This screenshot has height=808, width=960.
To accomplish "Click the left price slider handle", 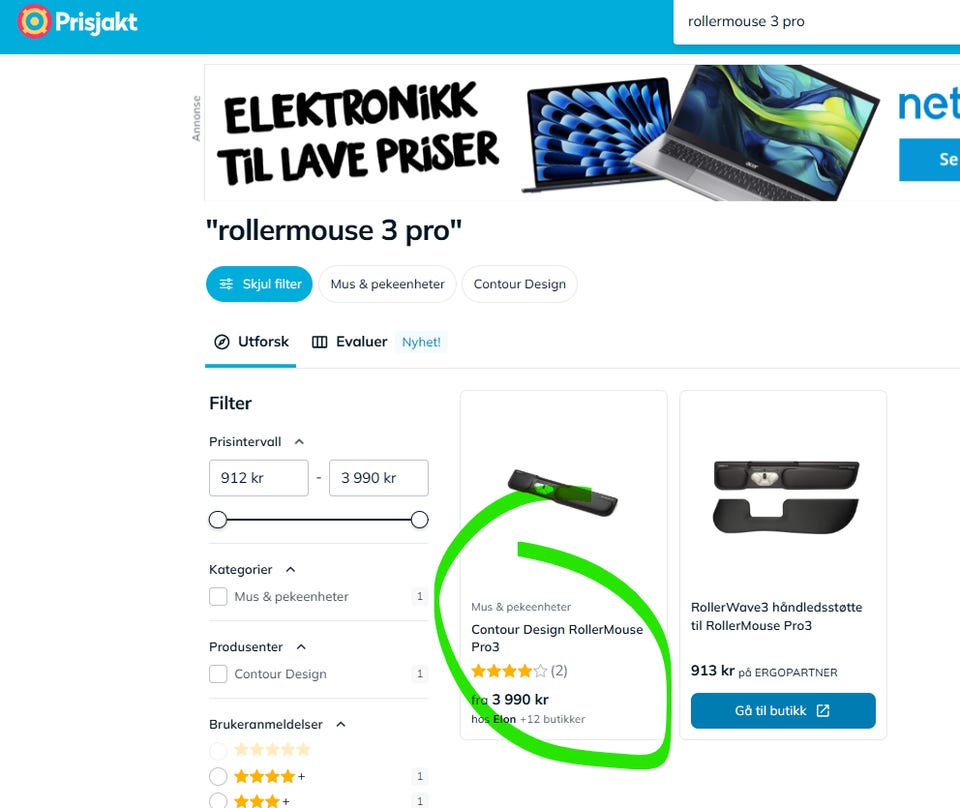I will [x=218, y=520].
